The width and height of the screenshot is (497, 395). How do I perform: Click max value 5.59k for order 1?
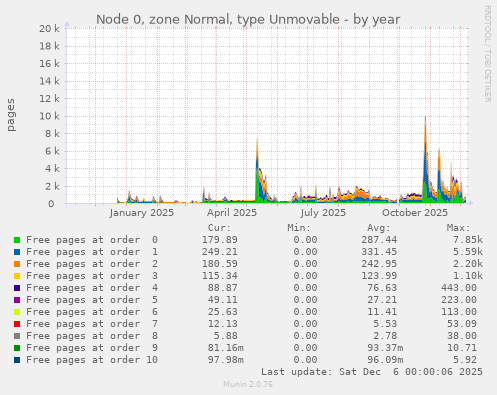[x=468, y=252]
